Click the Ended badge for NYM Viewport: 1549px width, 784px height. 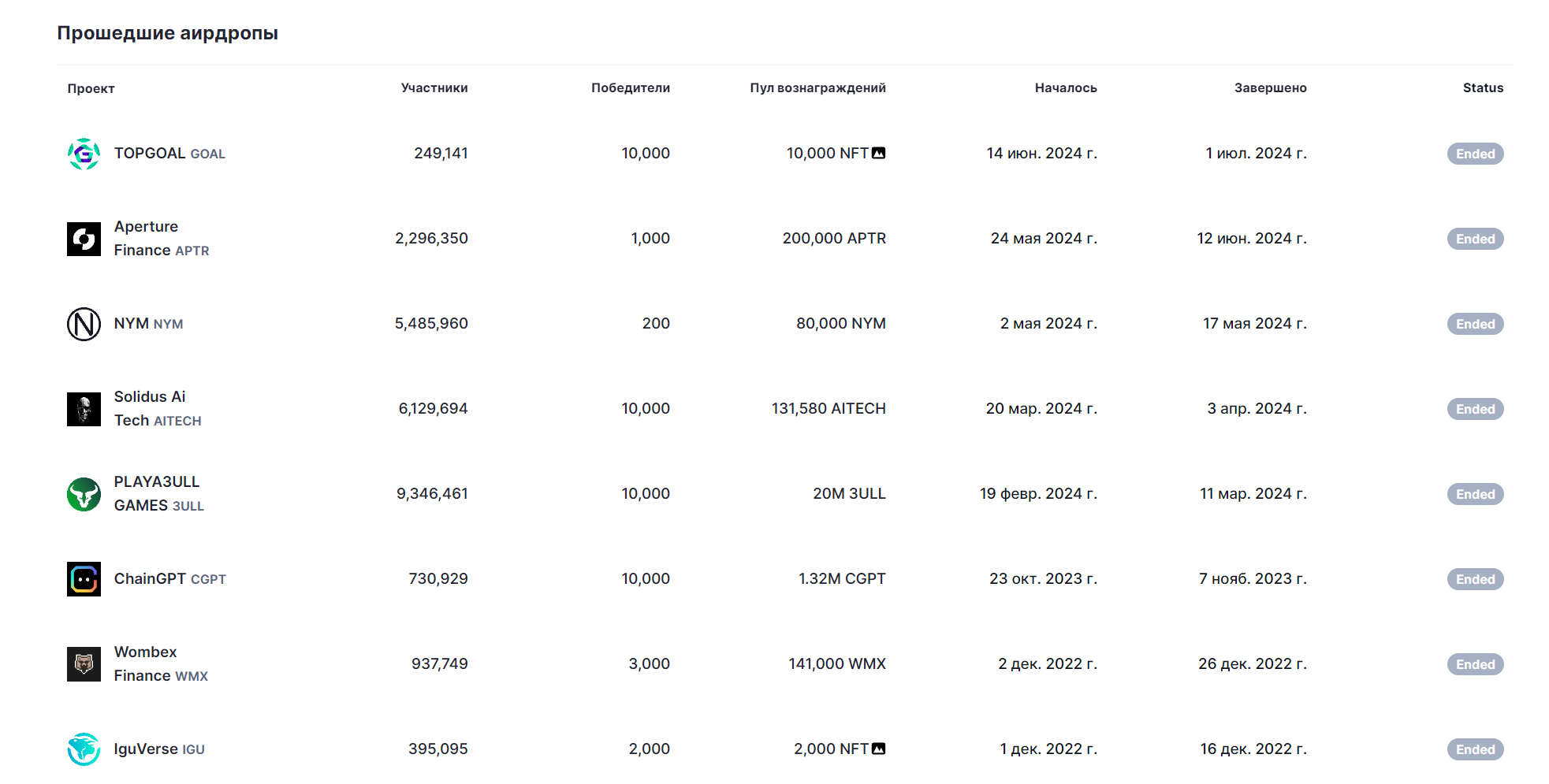tap(1475, 323)
